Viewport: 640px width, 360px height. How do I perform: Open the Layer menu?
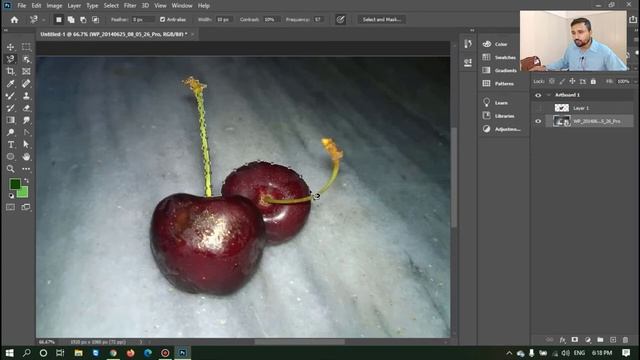(74, 6)
